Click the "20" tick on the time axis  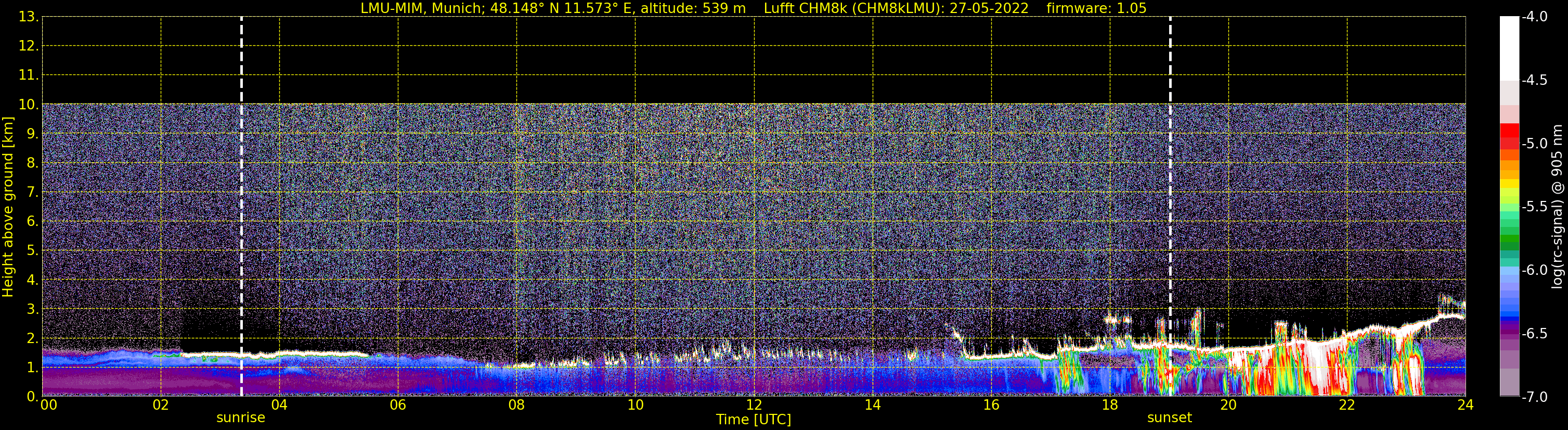coord(1228,405)
